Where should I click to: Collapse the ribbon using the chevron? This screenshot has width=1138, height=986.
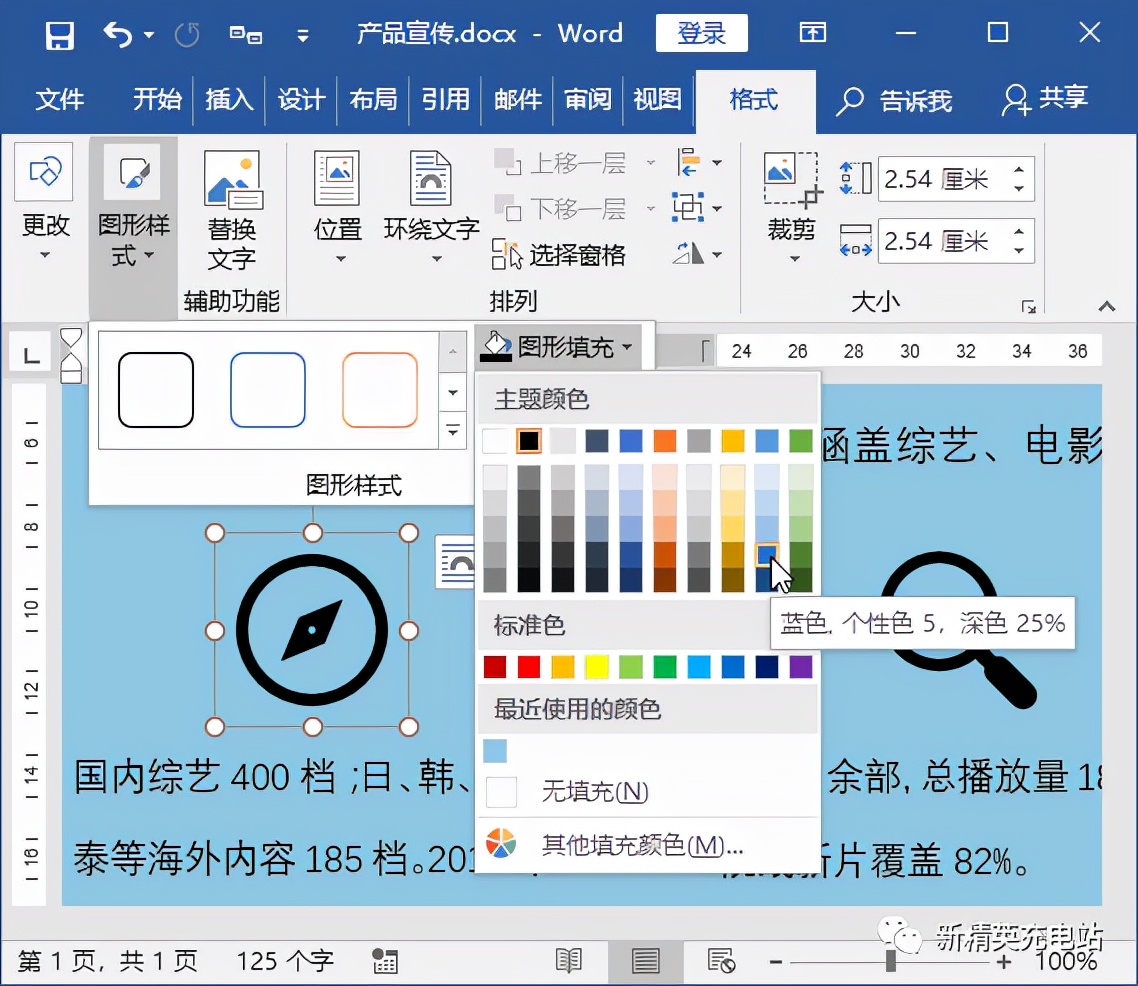[1106, 307]
